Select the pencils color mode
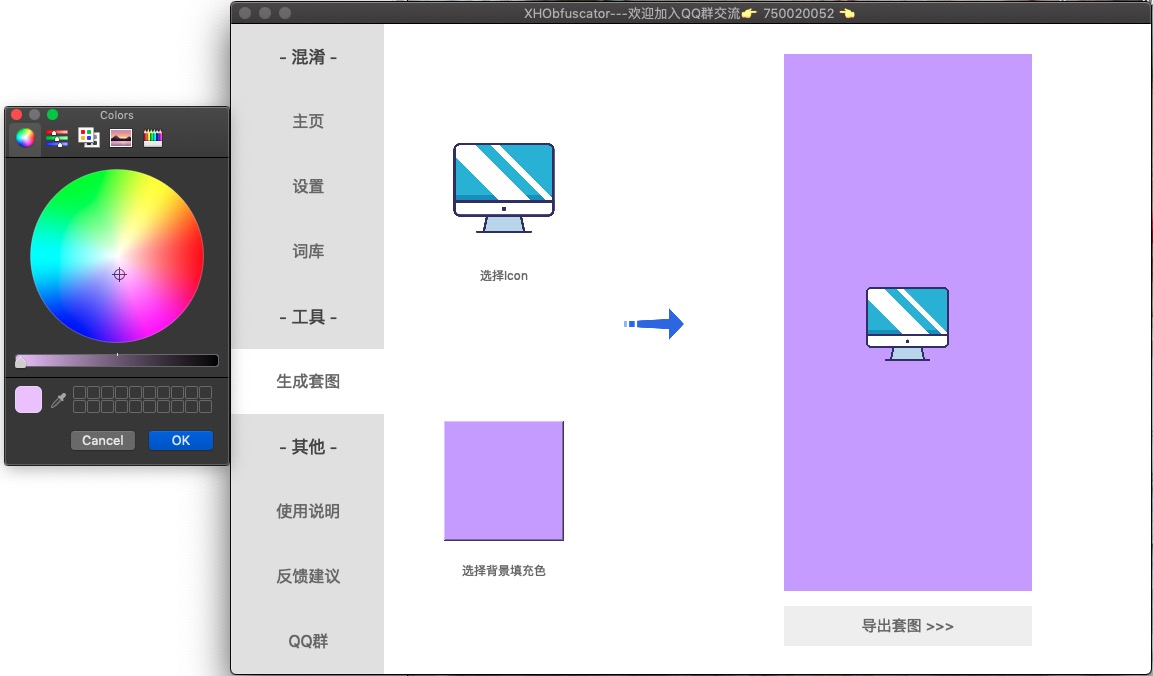The width and height of the screenshot is (1153, 676). (x=152, y=137)
